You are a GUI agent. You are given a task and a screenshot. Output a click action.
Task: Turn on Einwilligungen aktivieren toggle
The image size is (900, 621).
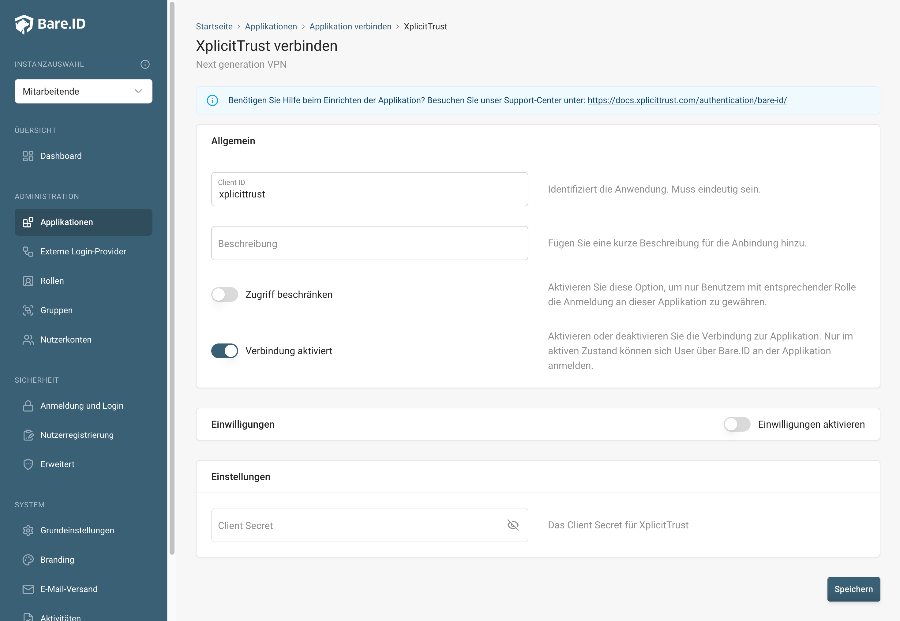tap(737, 424)
